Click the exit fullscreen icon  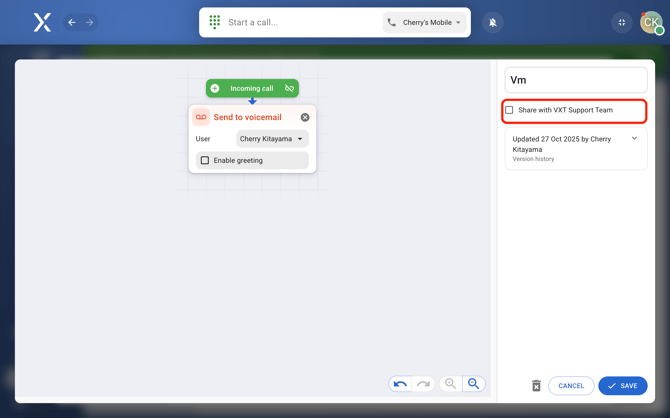click(622, 22)
